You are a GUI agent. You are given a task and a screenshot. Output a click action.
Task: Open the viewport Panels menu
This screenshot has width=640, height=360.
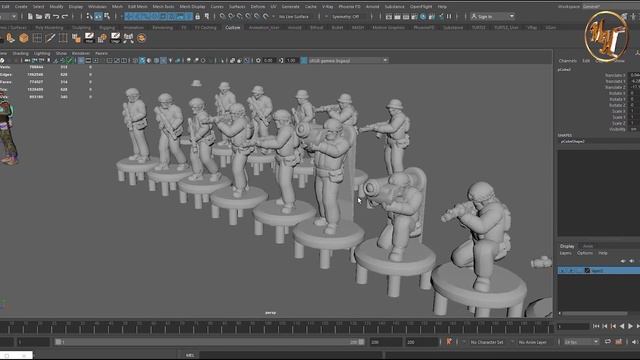click(x=101, y=53)
